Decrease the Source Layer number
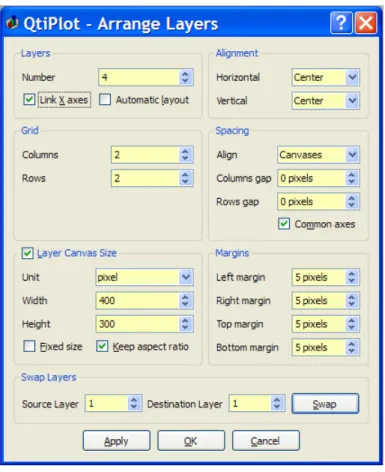This screenshot has height=472, width=385. coord(134,407)
